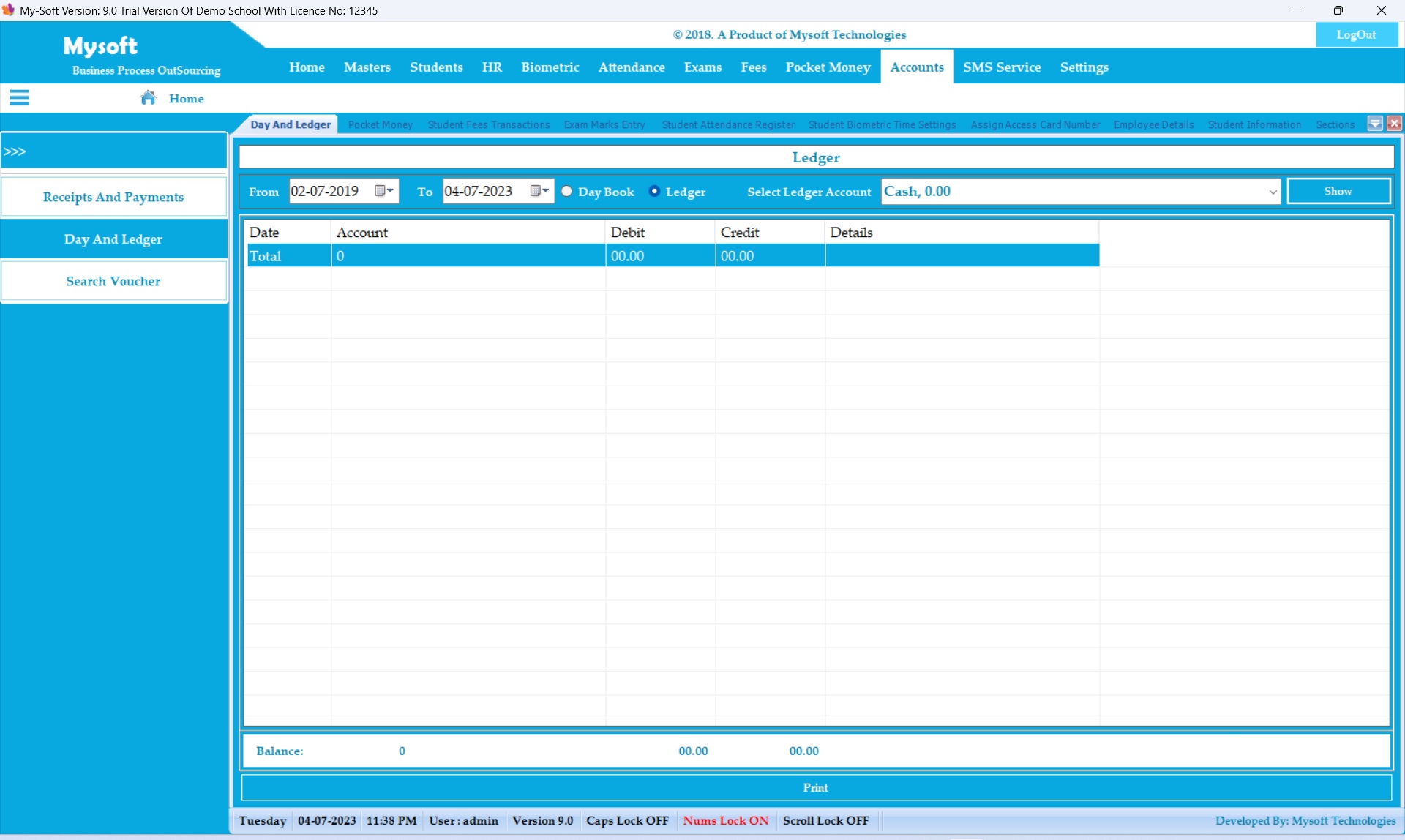Click the hamburger menu icon
The height and width of the screenshot is (840, 1405).
20,98
